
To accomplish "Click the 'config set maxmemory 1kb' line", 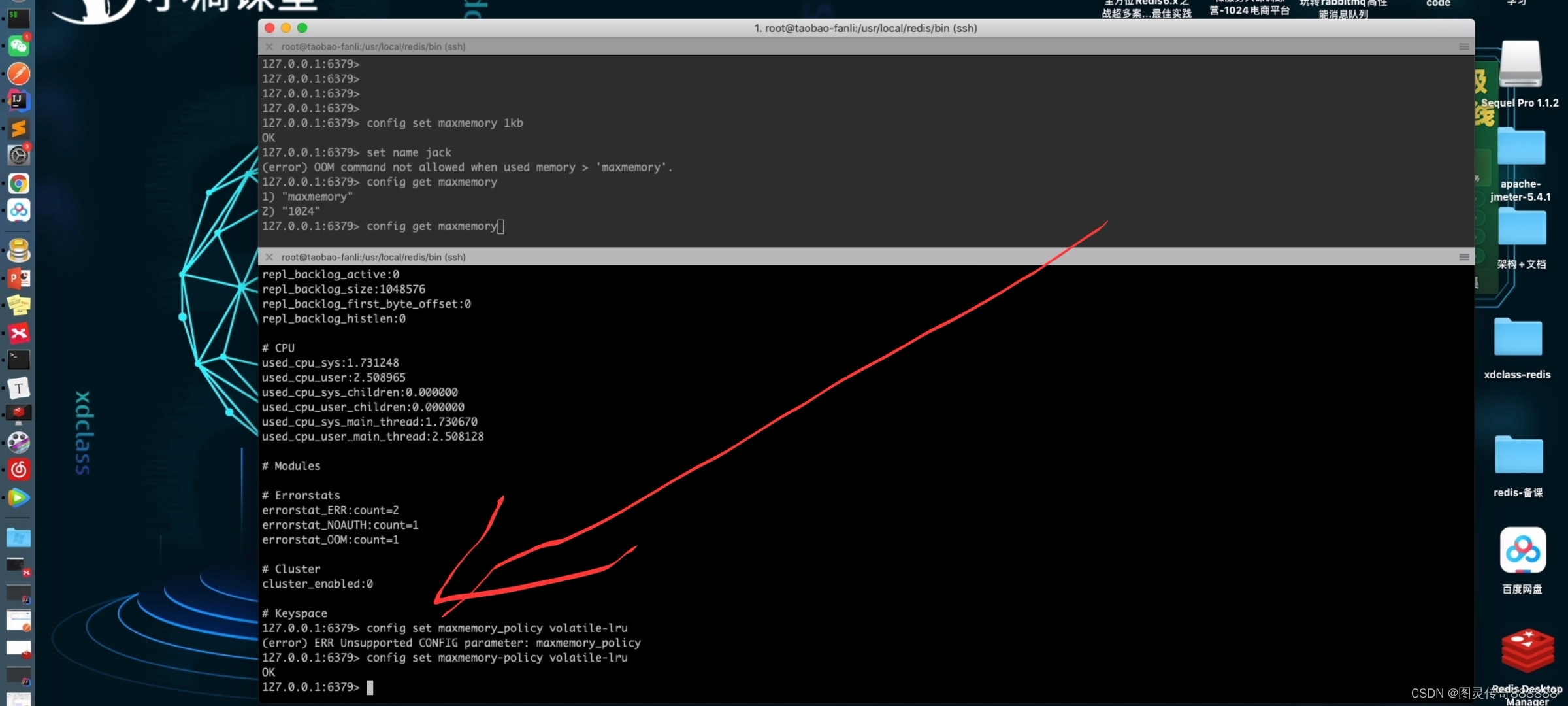I will click(392, 123).
